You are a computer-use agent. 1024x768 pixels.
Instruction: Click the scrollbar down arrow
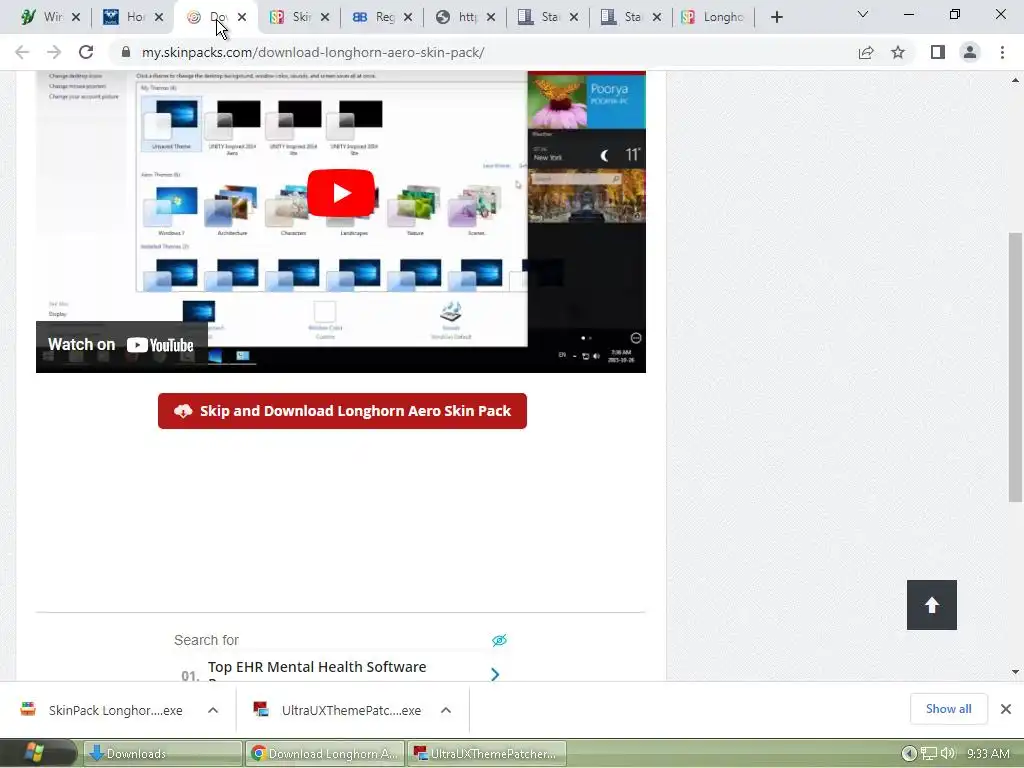[x=1015, y=671]
